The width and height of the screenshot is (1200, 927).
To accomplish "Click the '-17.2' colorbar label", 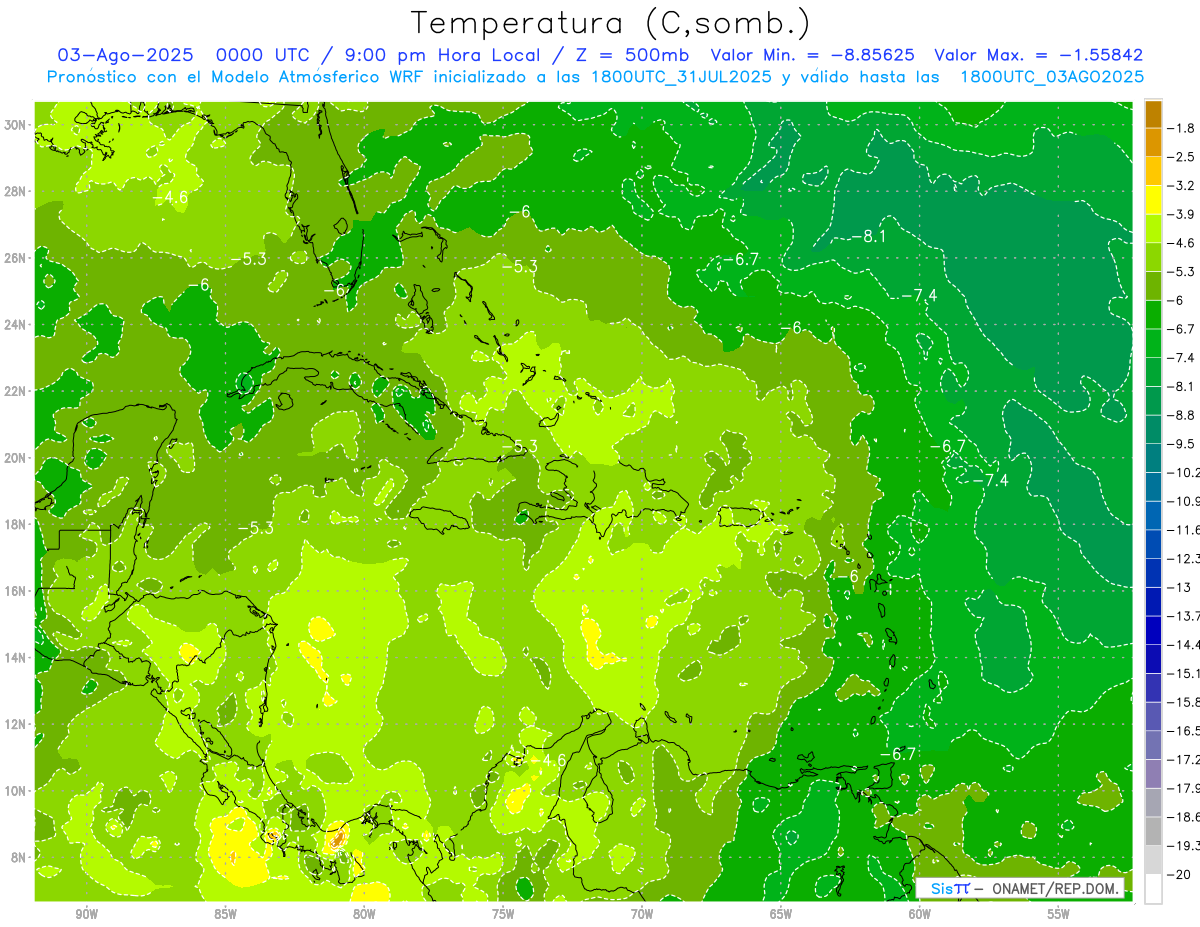I will 1185,760.
